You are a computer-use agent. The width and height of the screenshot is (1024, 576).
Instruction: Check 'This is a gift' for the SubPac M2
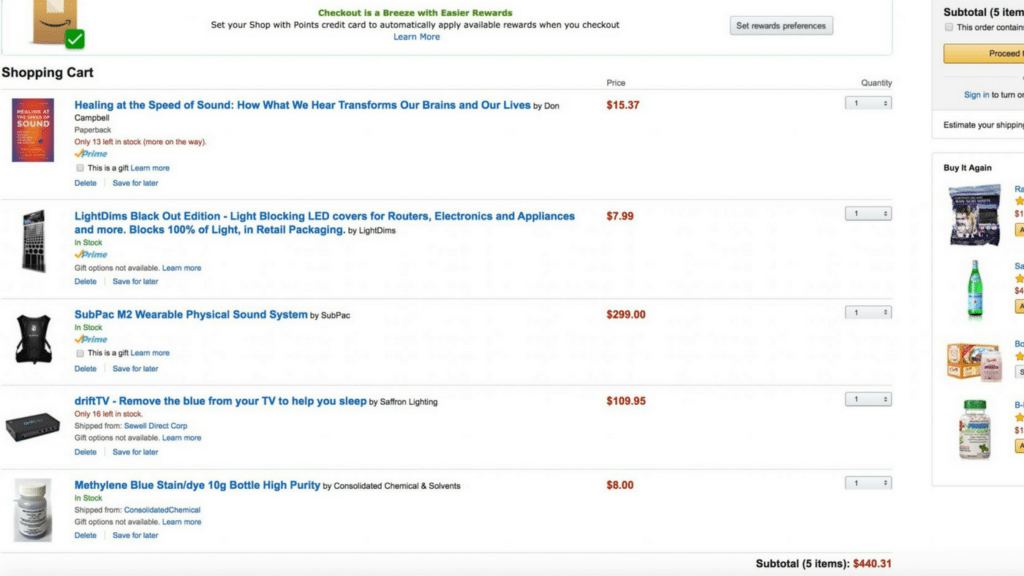pos(80,353)
